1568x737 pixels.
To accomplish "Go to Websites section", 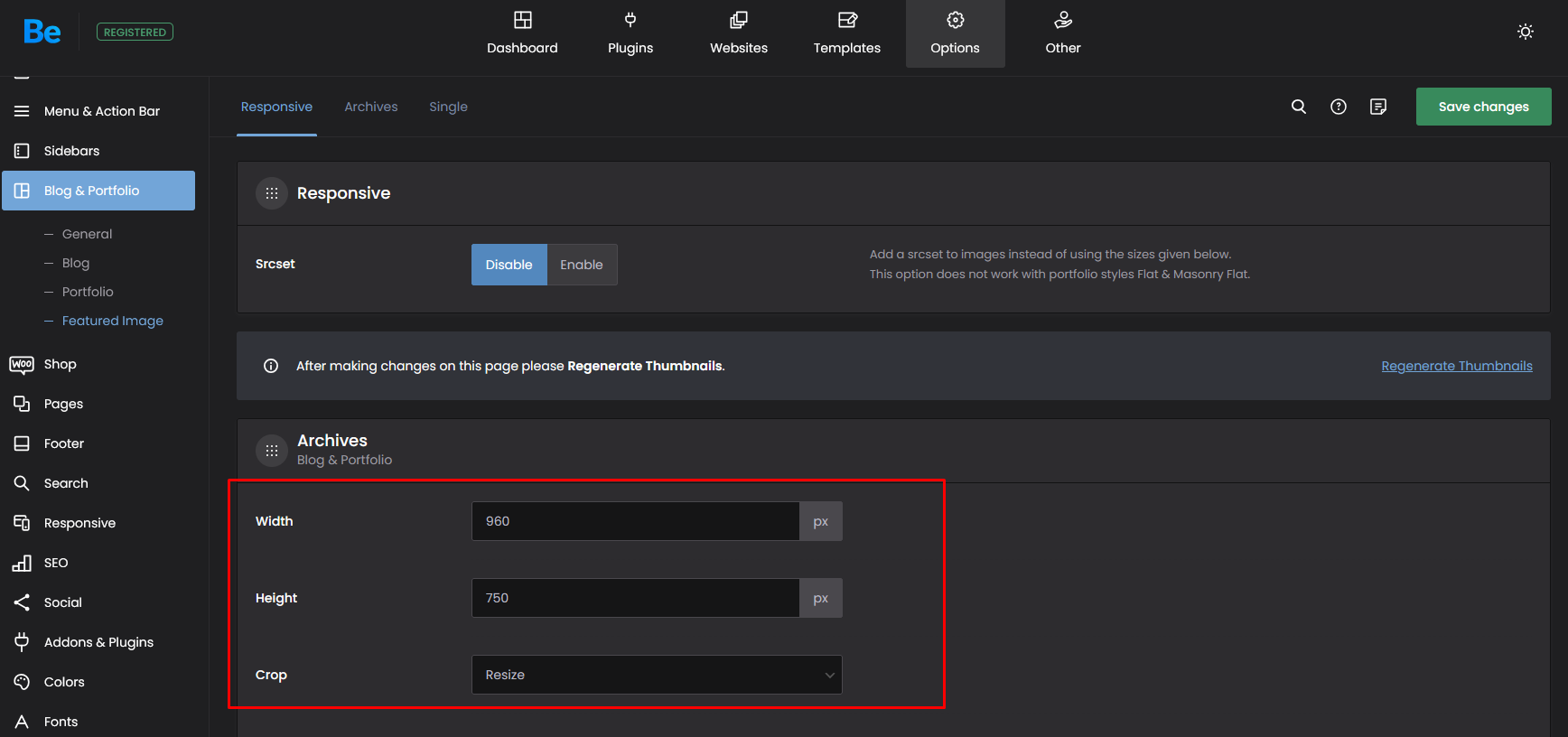I will (x=739, y=33).
